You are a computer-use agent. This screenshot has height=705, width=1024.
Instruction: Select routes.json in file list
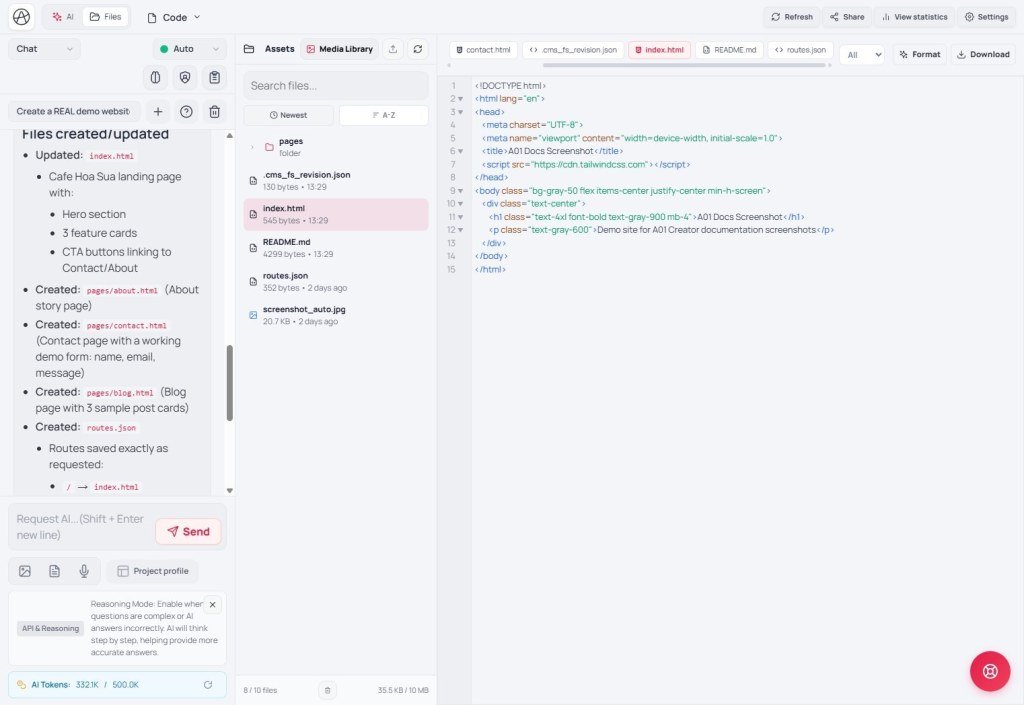(336, 281)
